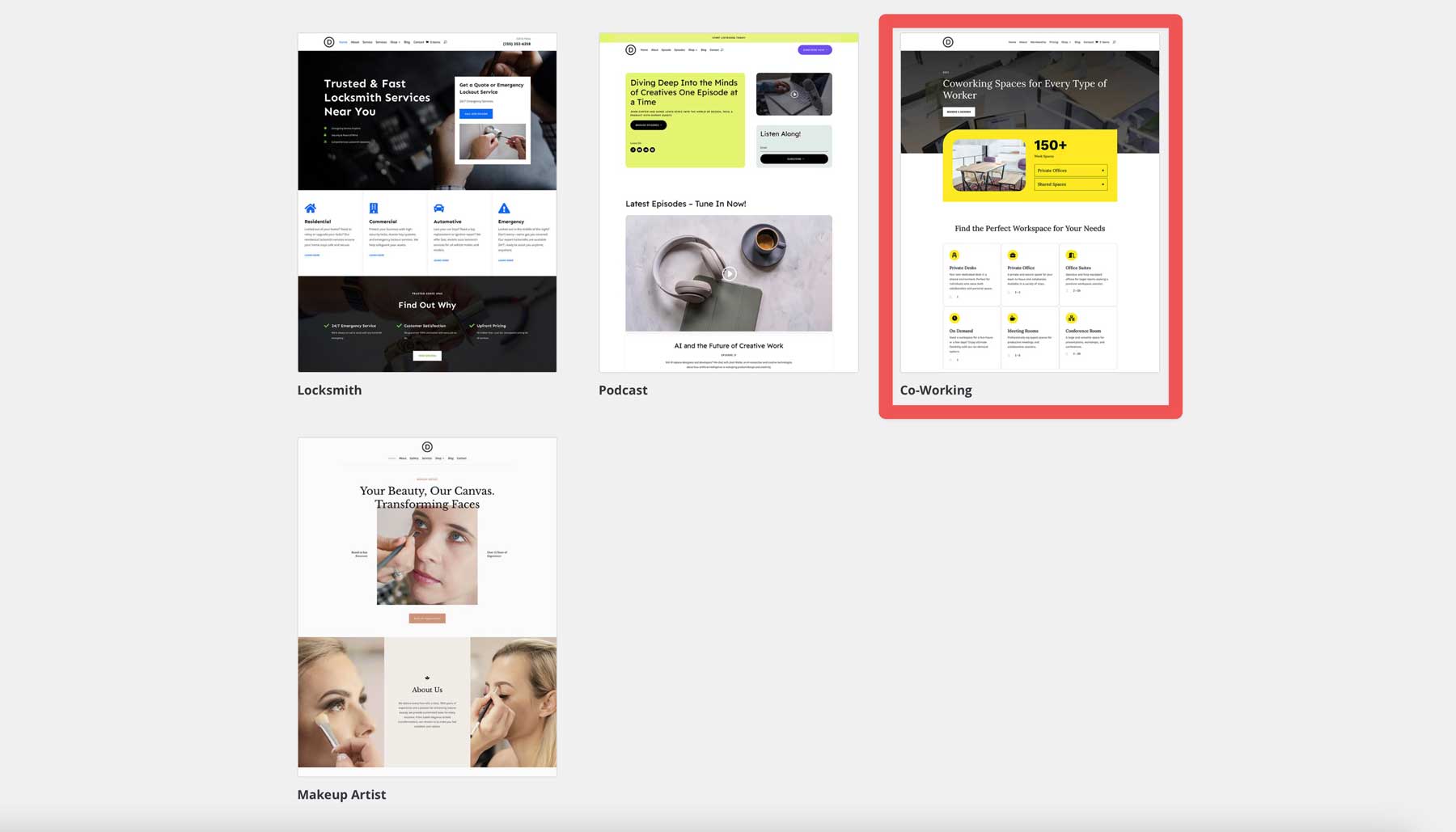Click the Divi logo in the Podcast header
Viewport: 1456px width, 832px height.
click(x=631, y=49)
